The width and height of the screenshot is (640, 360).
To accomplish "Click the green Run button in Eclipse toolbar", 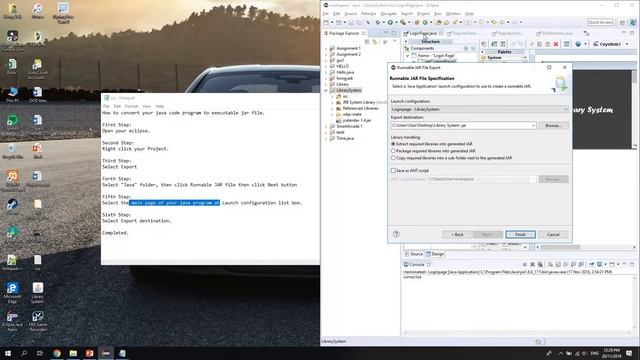I will pyautogui.click(x=390, y=22).
